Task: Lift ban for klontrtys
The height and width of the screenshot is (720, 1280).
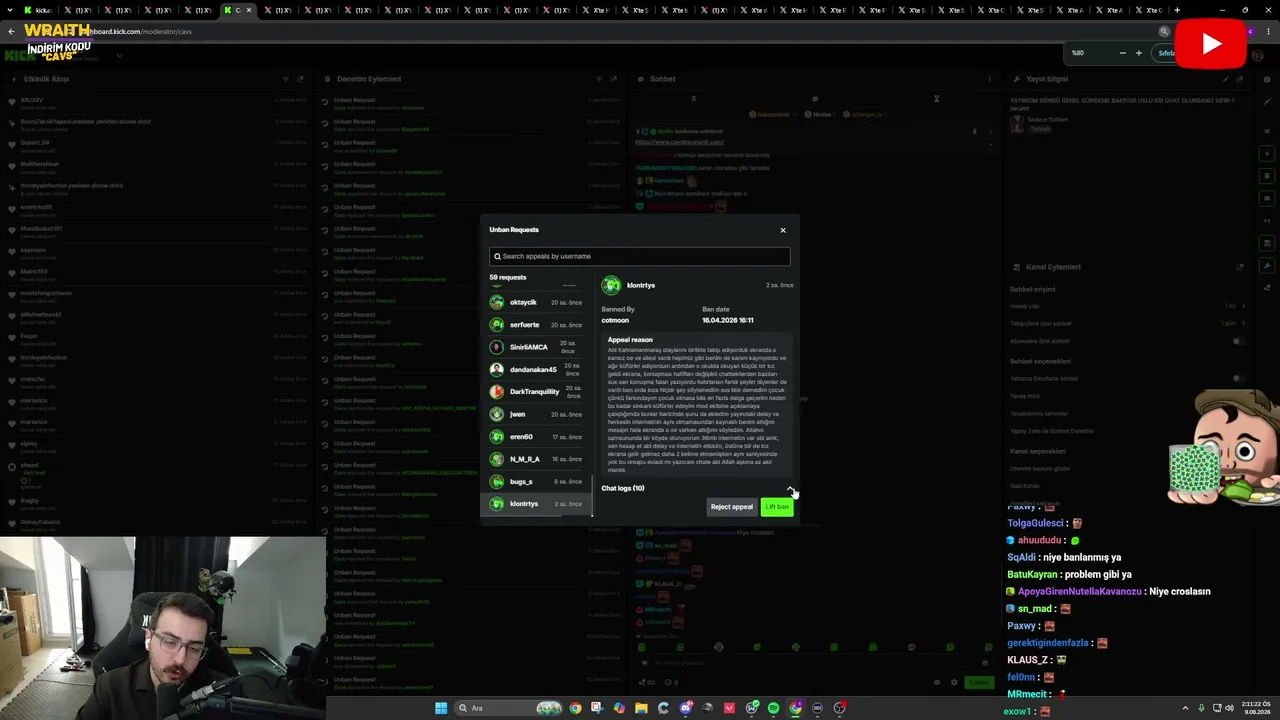Action: (x=777, y=507)
